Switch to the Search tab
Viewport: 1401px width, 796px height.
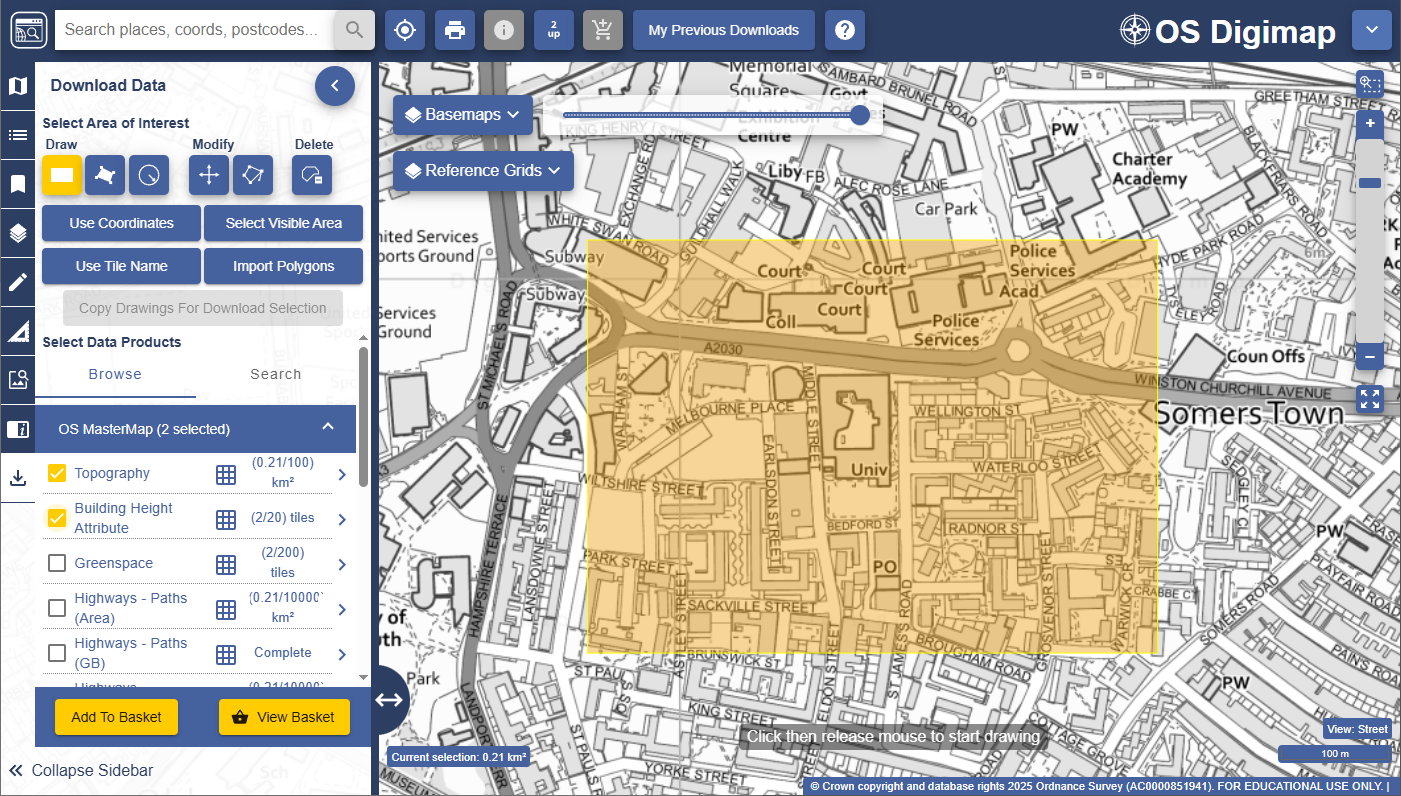click(x=275, y=374)
